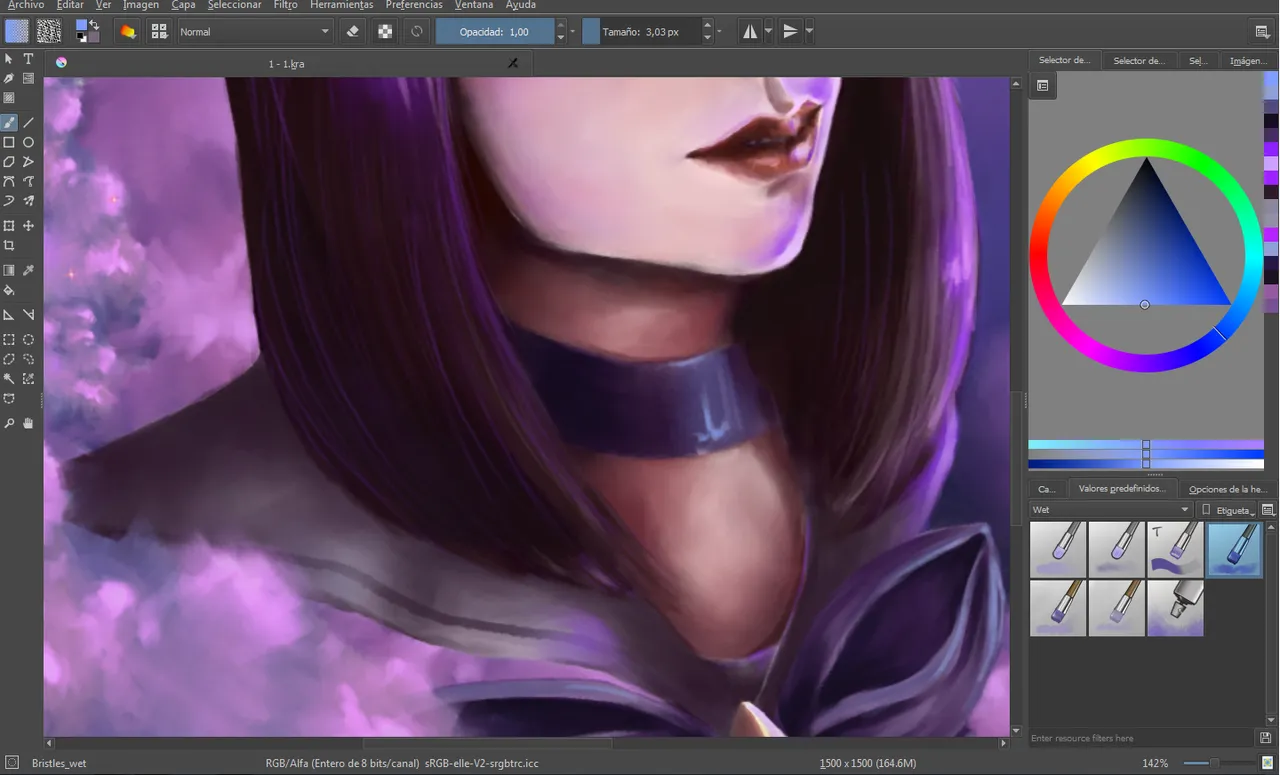The image size is (1280, 775).
Task: Open color selector settings menu icon
Action: point(1042,86)
